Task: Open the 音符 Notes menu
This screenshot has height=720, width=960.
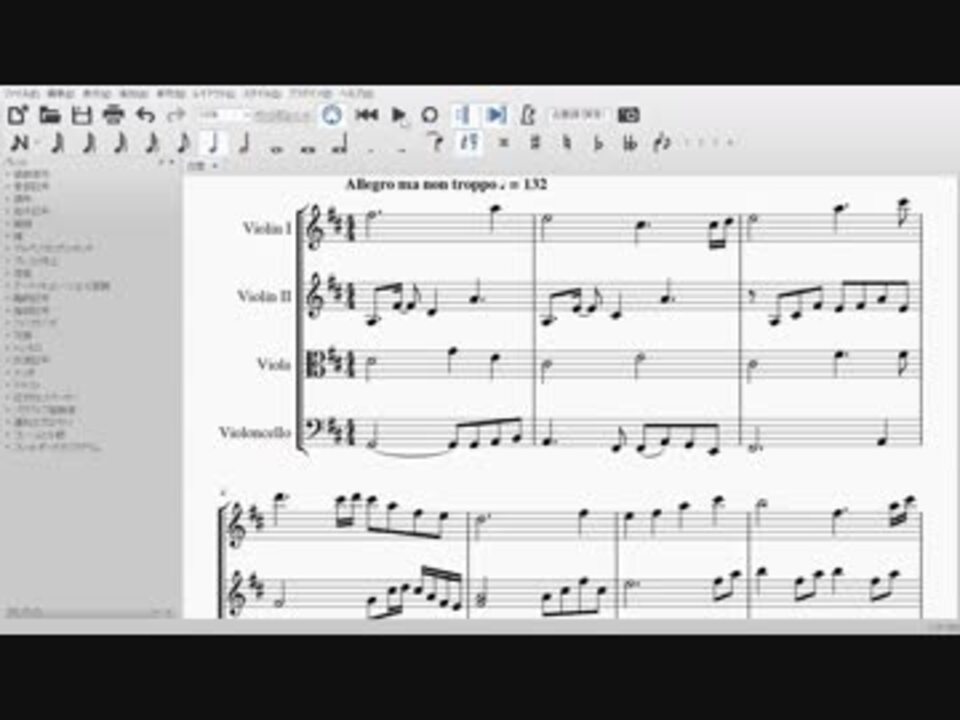Action: (x=171, y=94)
